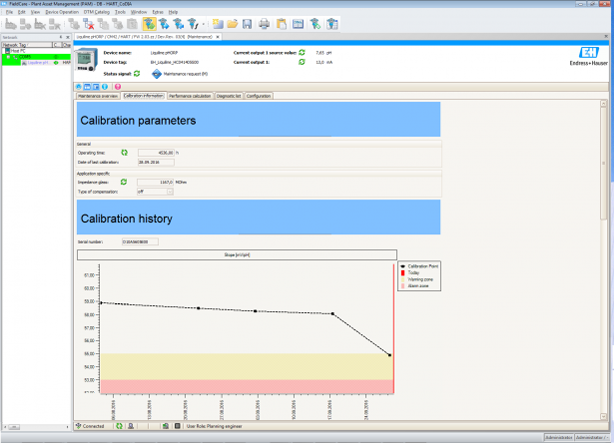Select the Liquiline pH device tree item
The height and width of the screenshot is (443, 614).
38,63
